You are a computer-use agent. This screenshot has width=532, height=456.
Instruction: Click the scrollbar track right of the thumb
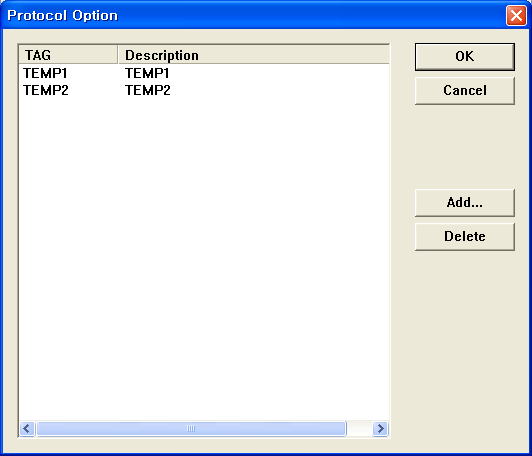(359, 429)
